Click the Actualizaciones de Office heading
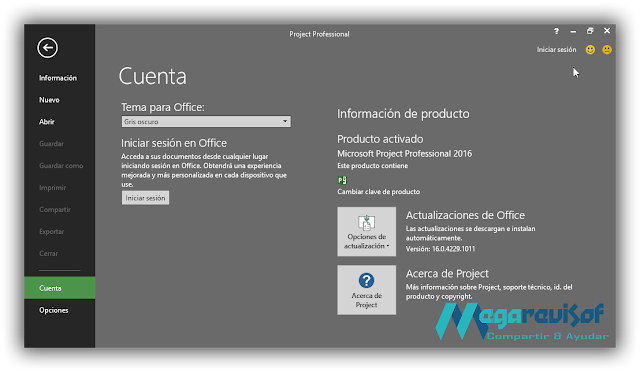This screenshot has height=372, width=640. pos(465,215)
